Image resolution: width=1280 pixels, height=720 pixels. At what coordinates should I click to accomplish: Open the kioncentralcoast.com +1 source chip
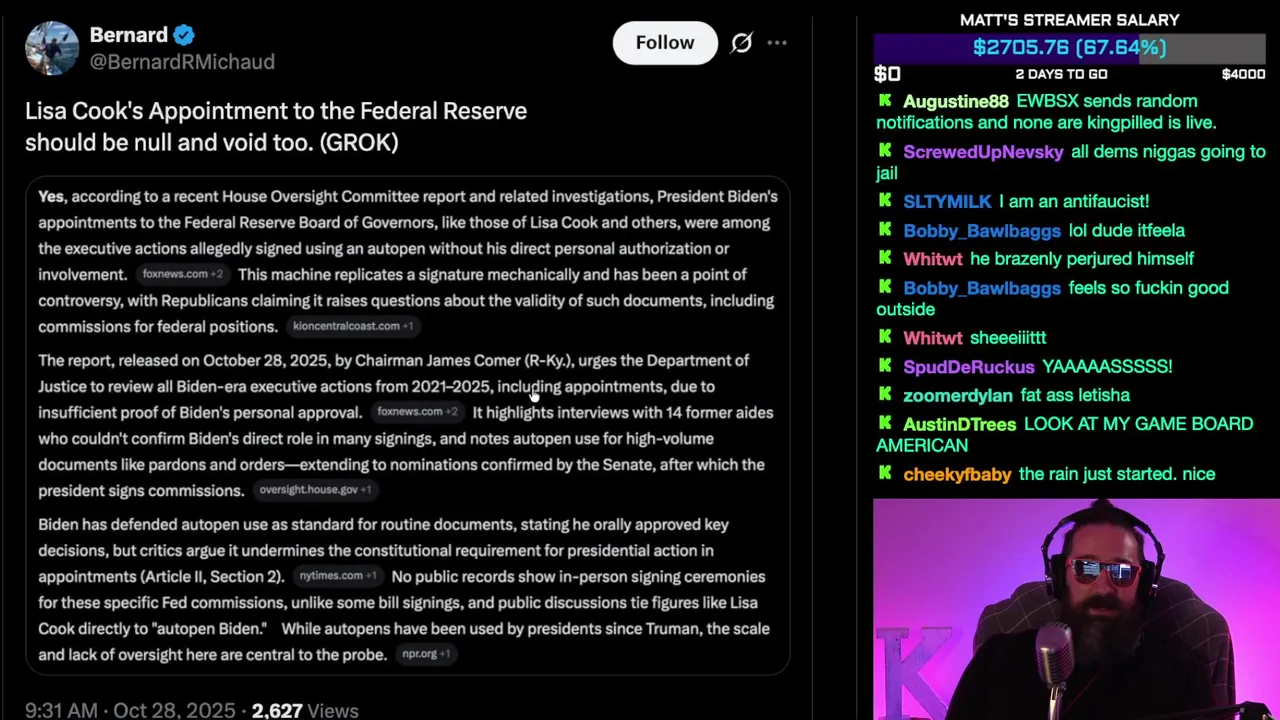352,326
